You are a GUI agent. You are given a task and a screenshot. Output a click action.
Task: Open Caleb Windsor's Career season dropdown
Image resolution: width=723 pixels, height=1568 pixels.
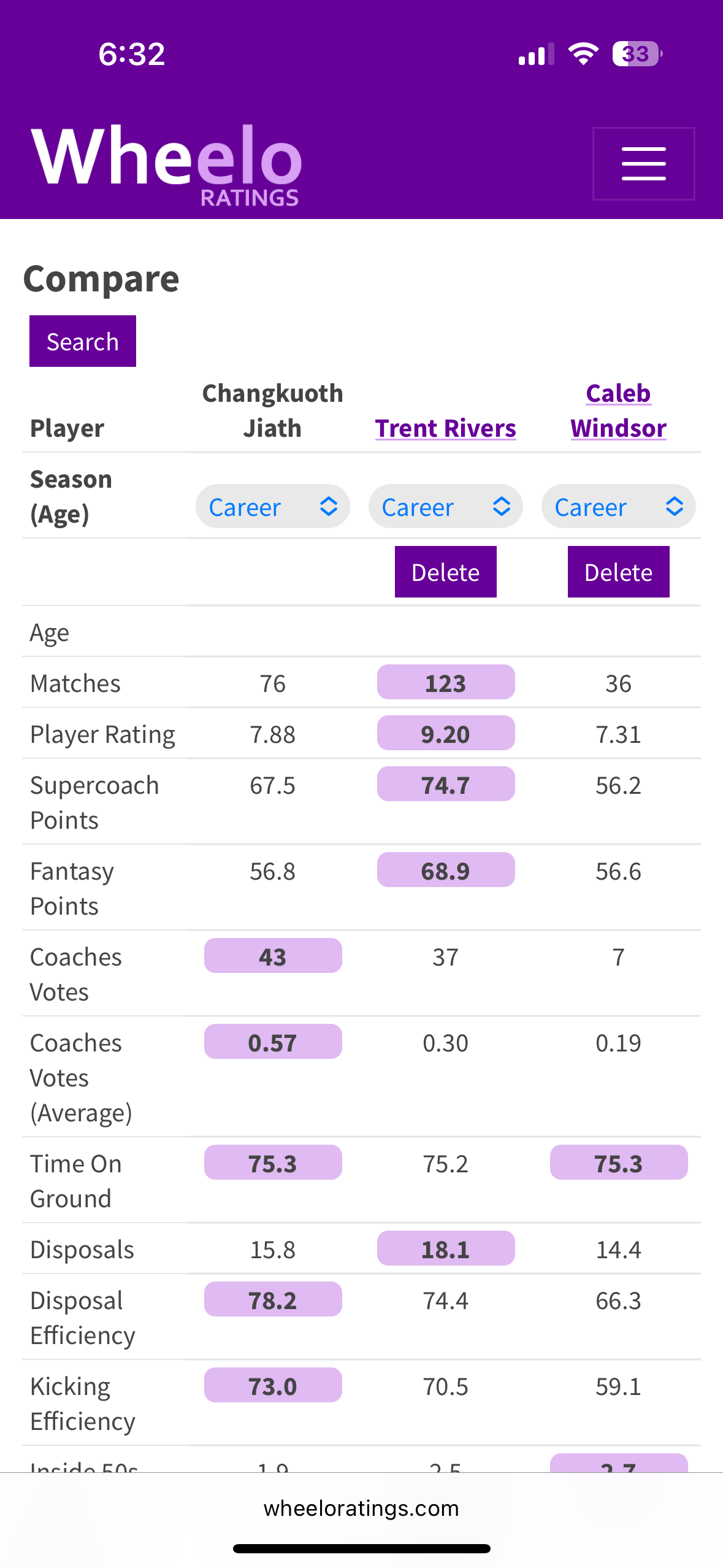point(618,507)
